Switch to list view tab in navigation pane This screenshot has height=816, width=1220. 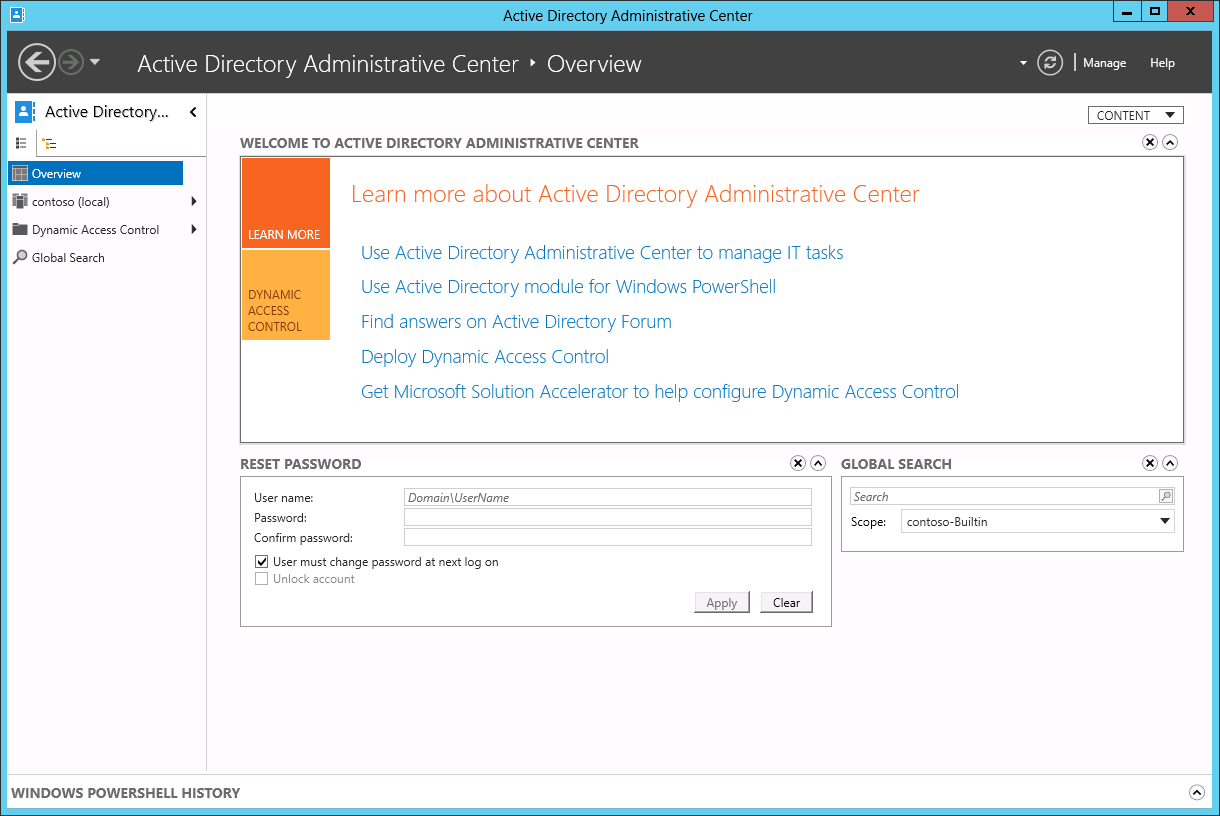(21, 144)
